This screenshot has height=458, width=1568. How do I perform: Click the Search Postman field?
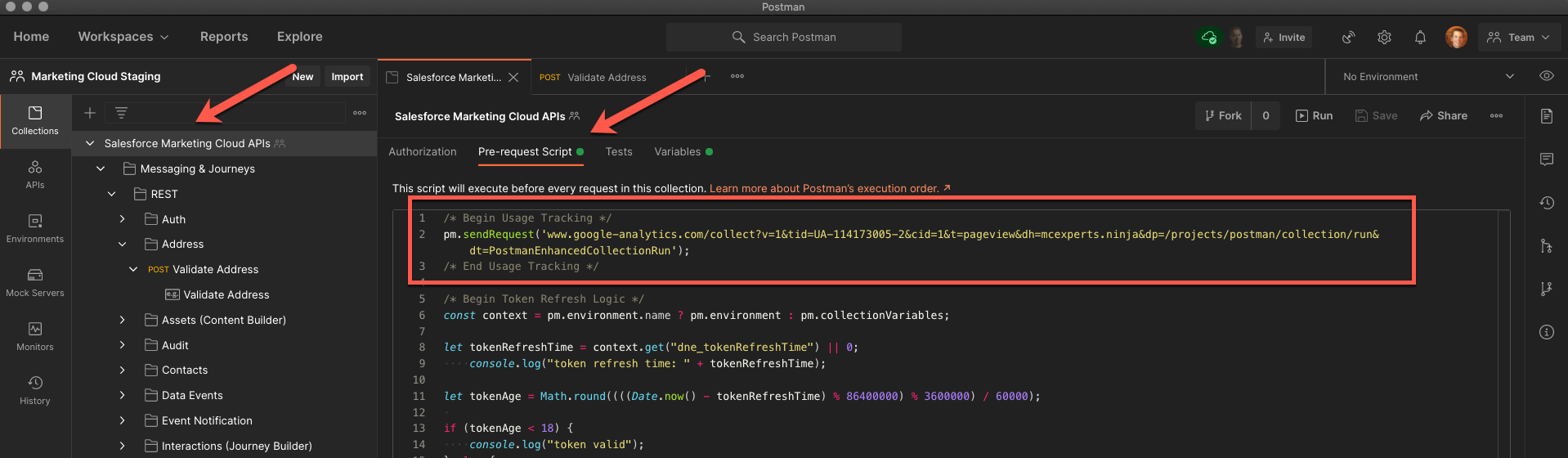(783, 37)
